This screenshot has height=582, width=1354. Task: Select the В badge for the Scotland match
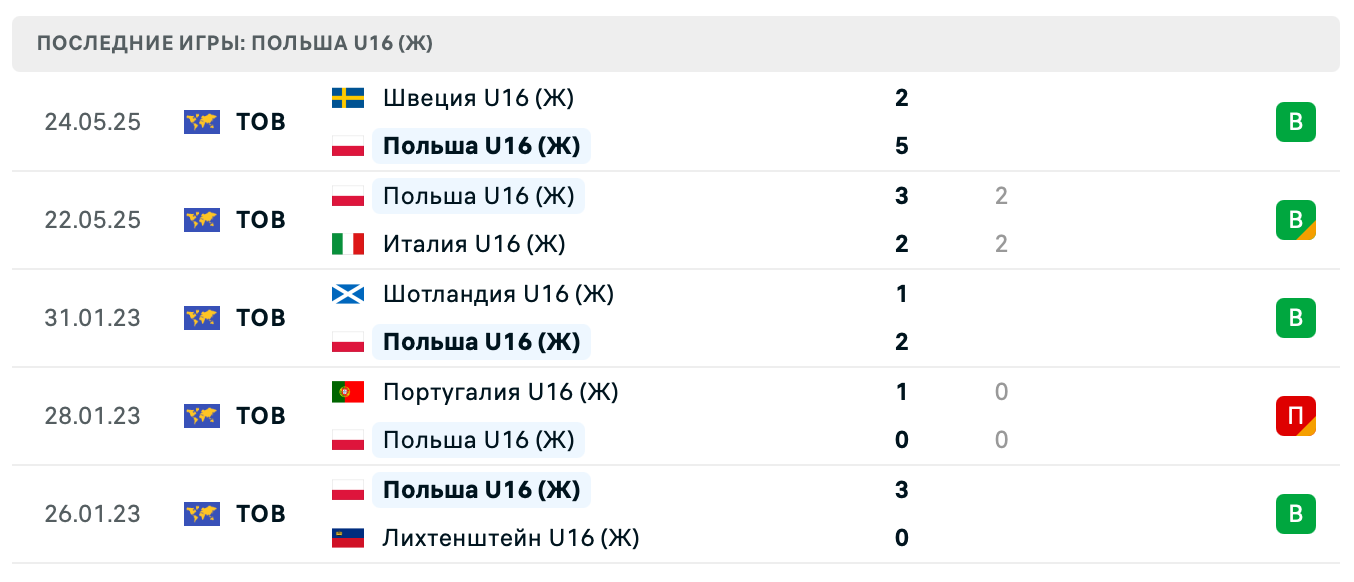coord(1296,318)
